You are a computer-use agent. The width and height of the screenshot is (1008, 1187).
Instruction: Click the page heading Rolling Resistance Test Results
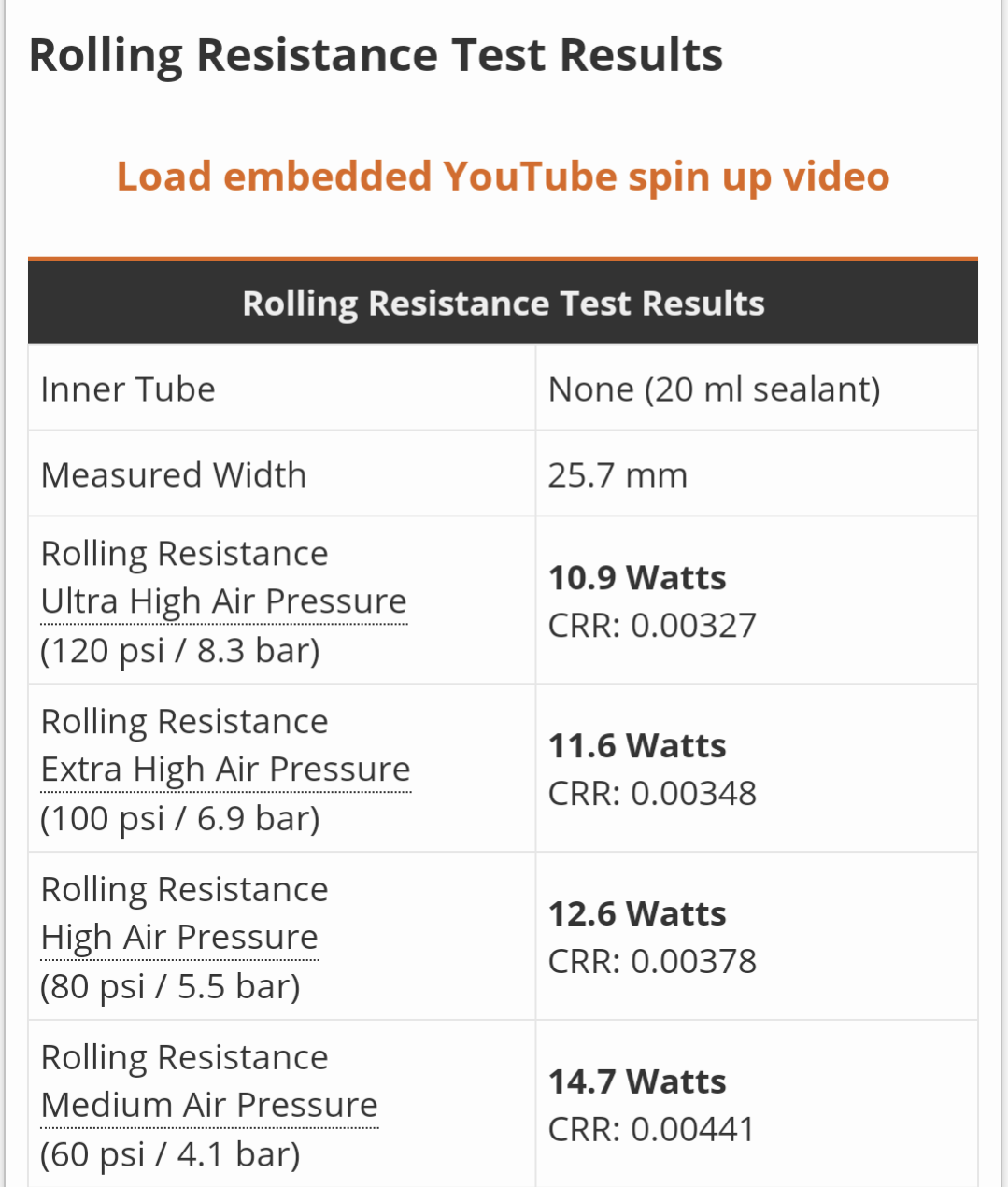pos(376,54)
